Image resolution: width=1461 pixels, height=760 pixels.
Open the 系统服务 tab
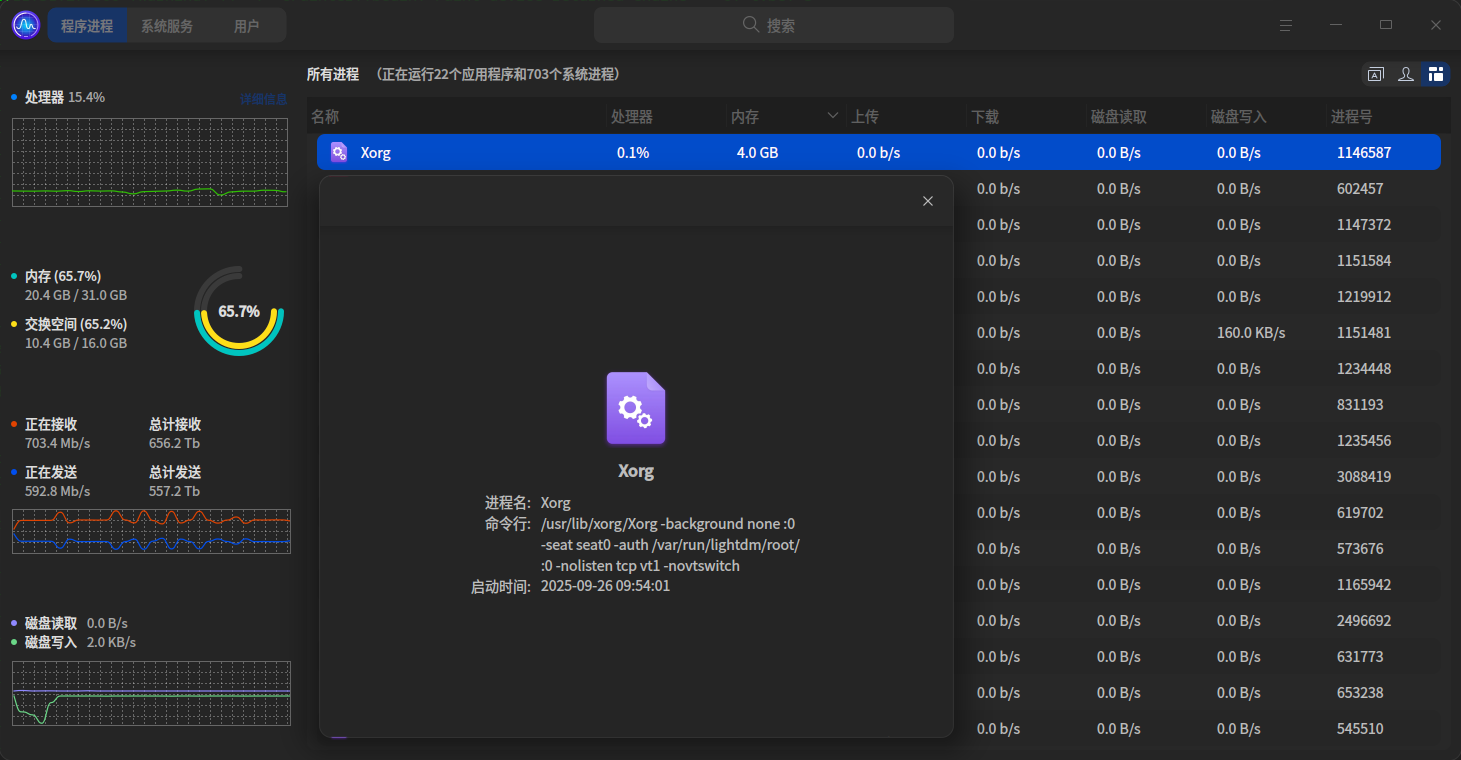[x=167, y=26]
